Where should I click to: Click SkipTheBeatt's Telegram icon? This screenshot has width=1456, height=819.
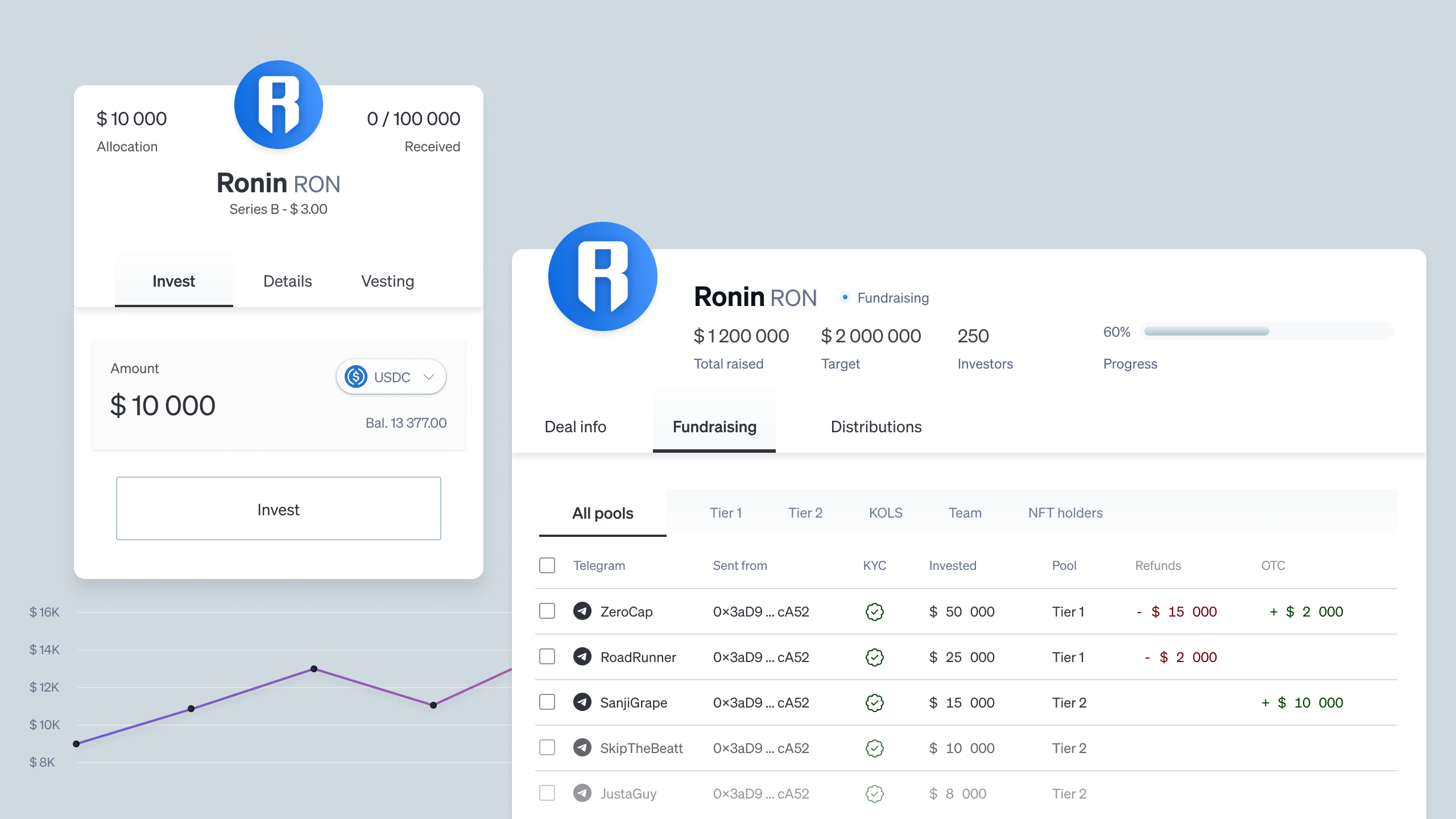tap(582, 748)
